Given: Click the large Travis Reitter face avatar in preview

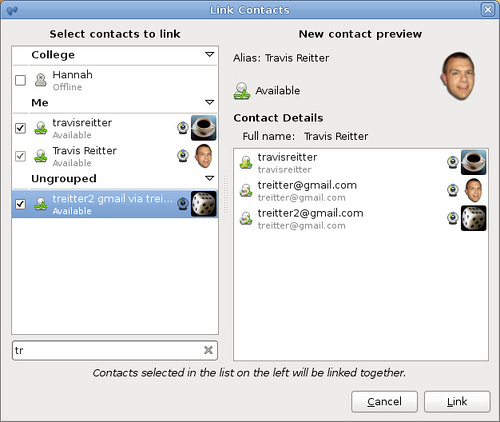Looking at the screenshot, I should click(x=458, y=76).
